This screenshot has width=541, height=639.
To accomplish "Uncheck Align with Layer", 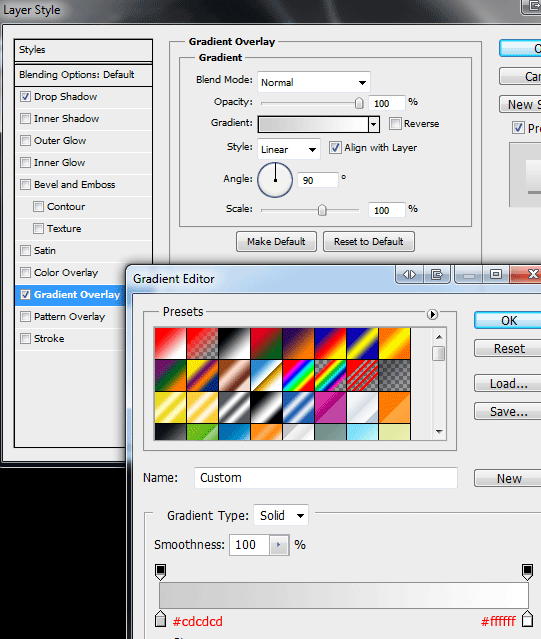I will click(335, 148).
